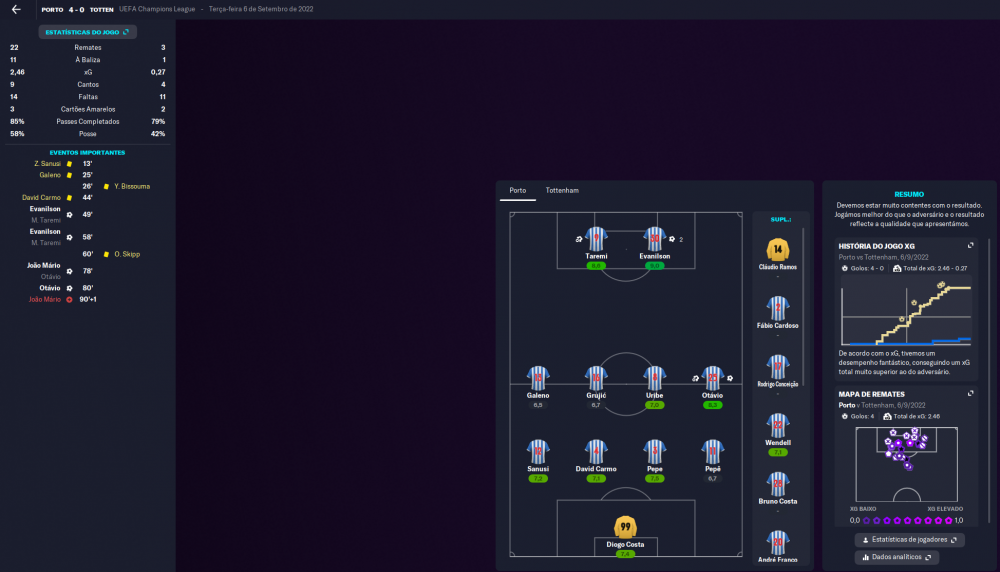This screenshot has width=1000, height=572.
Task: Click João Mário's red card event
Action: click(x=62, y=300)
